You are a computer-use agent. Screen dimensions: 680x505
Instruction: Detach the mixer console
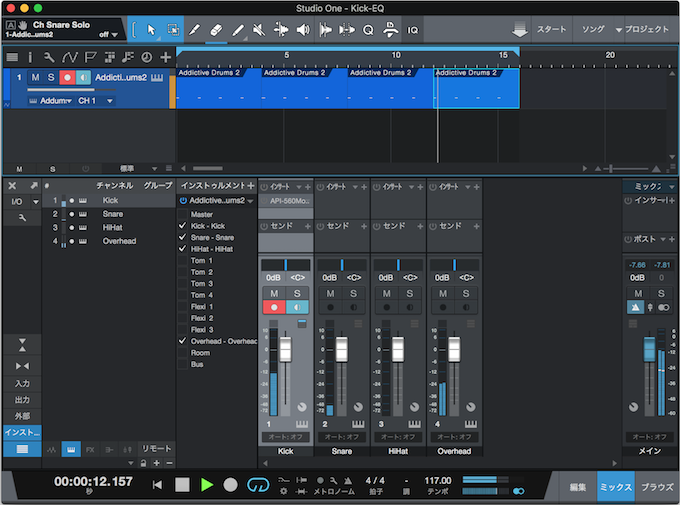(34, 186)
